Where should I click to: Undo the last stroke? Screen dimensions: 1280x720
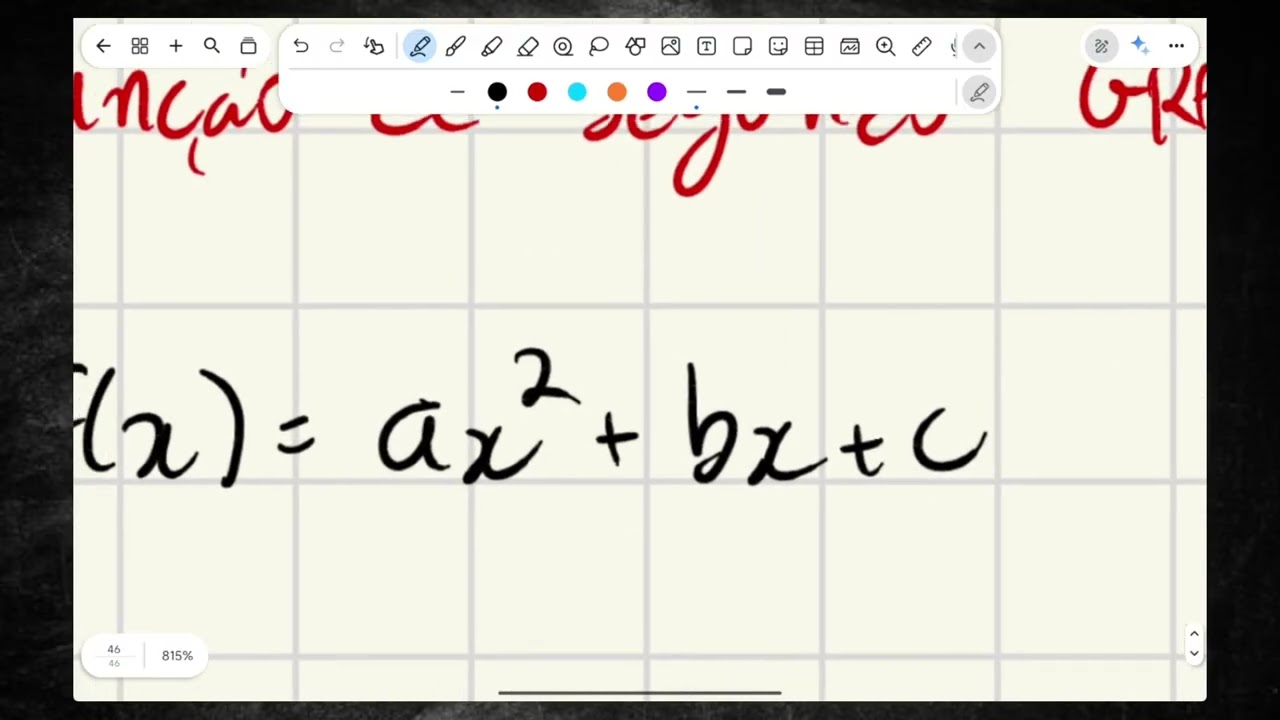click(x=301, y=46)
